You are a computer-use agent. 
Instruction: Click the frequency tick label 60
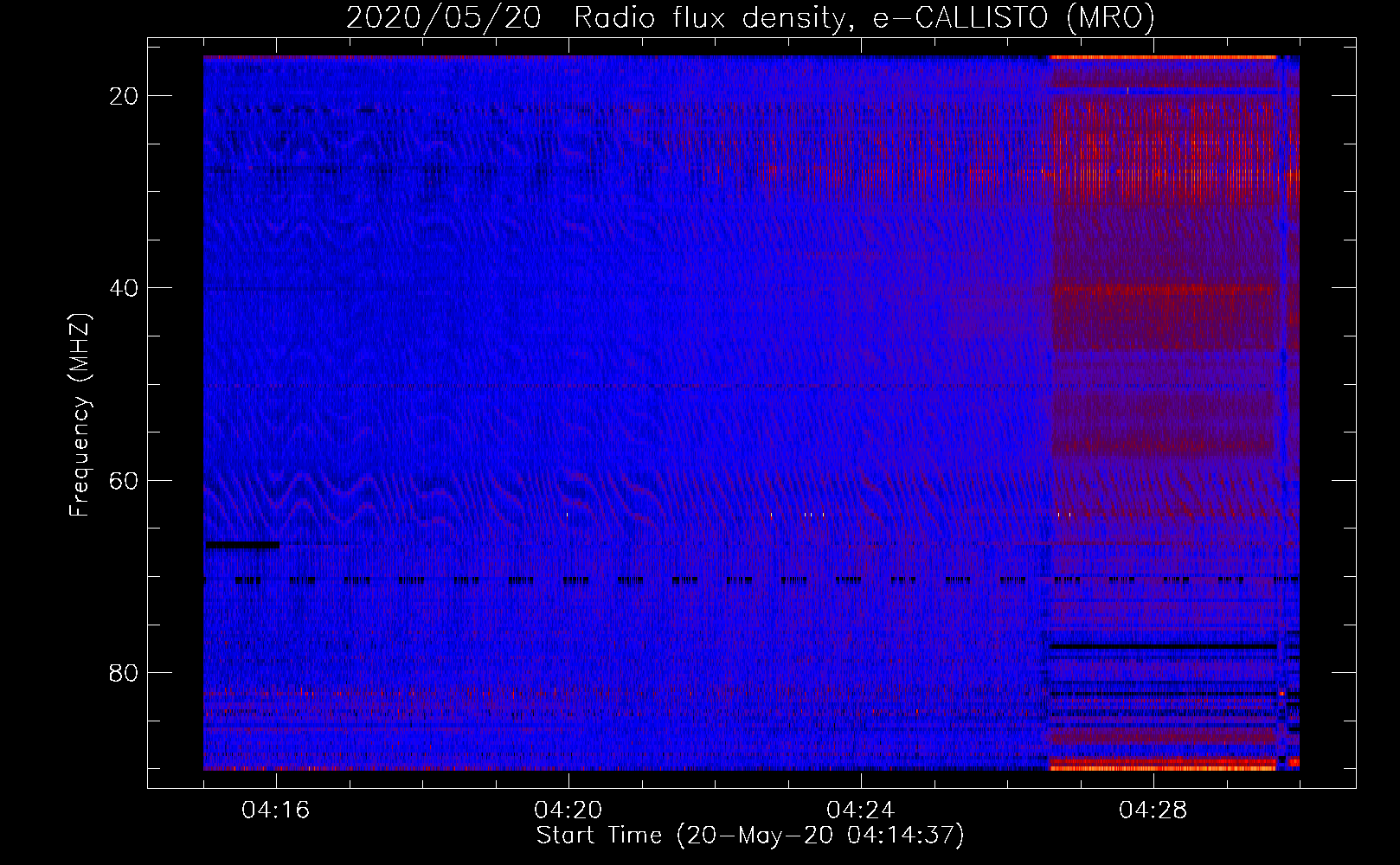coord(125,480)
